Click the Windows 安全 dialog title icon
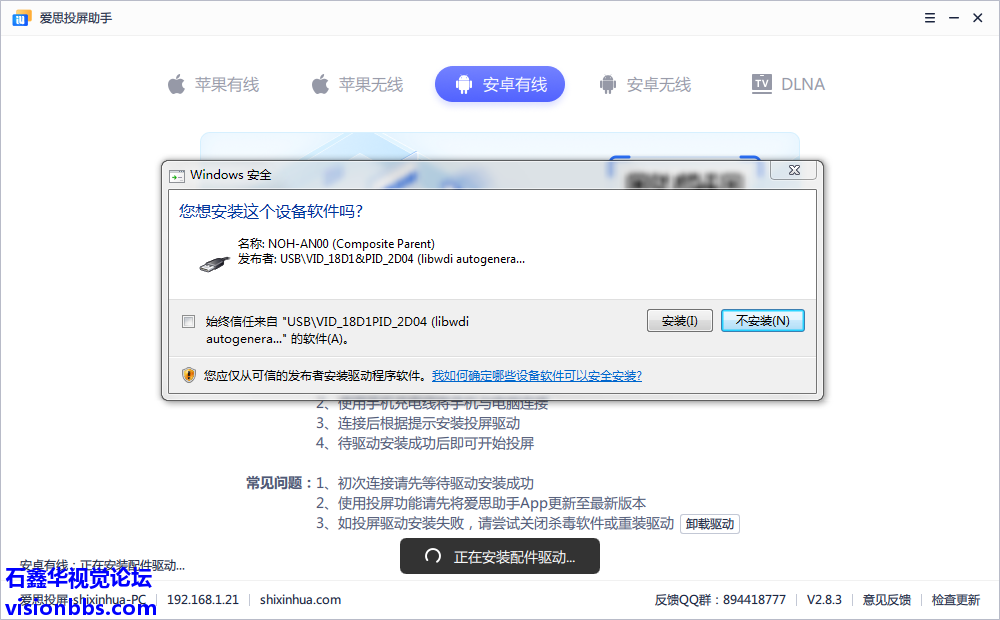 [177, 176]
